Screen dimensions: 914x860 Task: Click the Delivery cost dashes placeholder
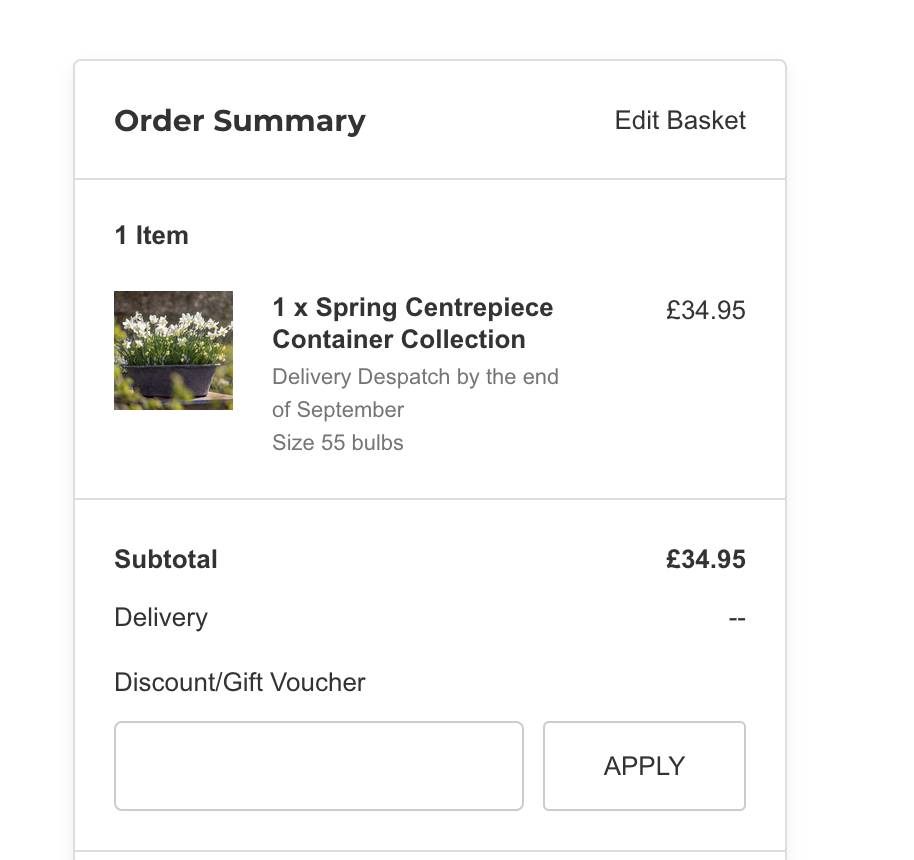pos(737,618)
